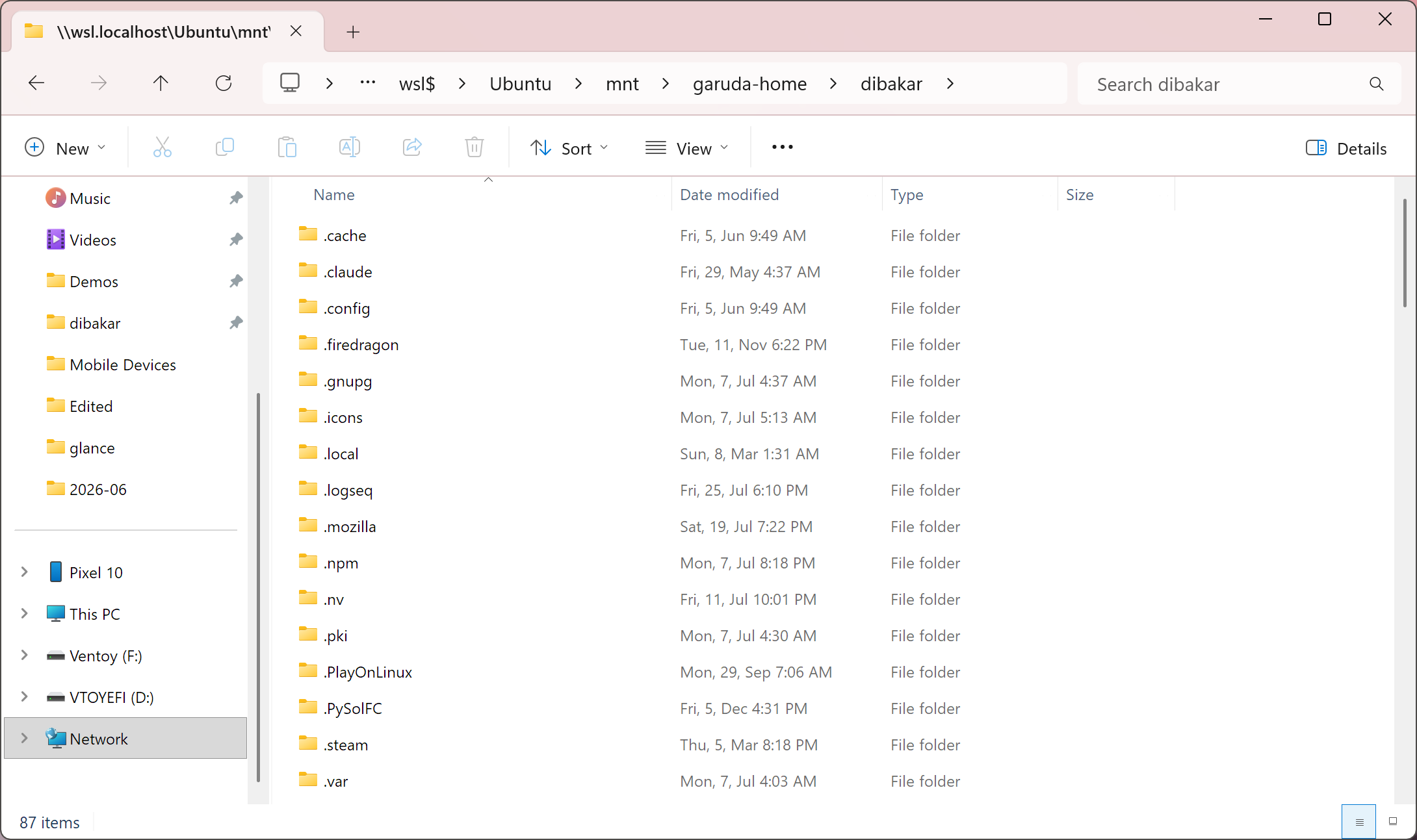Open the New dropdown
The height and width of the screenshot is (840, 1417).
[x=65, y=148]
